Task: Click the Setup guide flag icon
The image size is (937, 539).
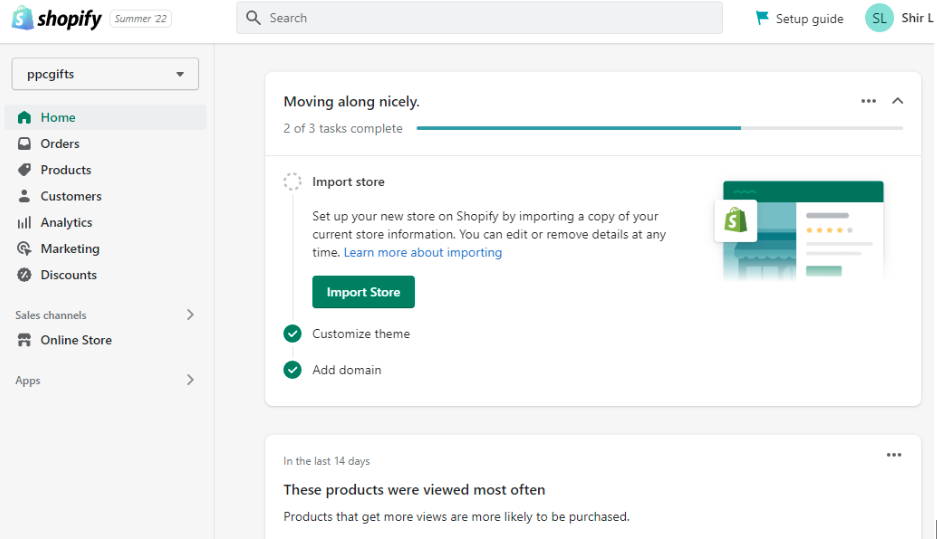Action: coord(762,18)
